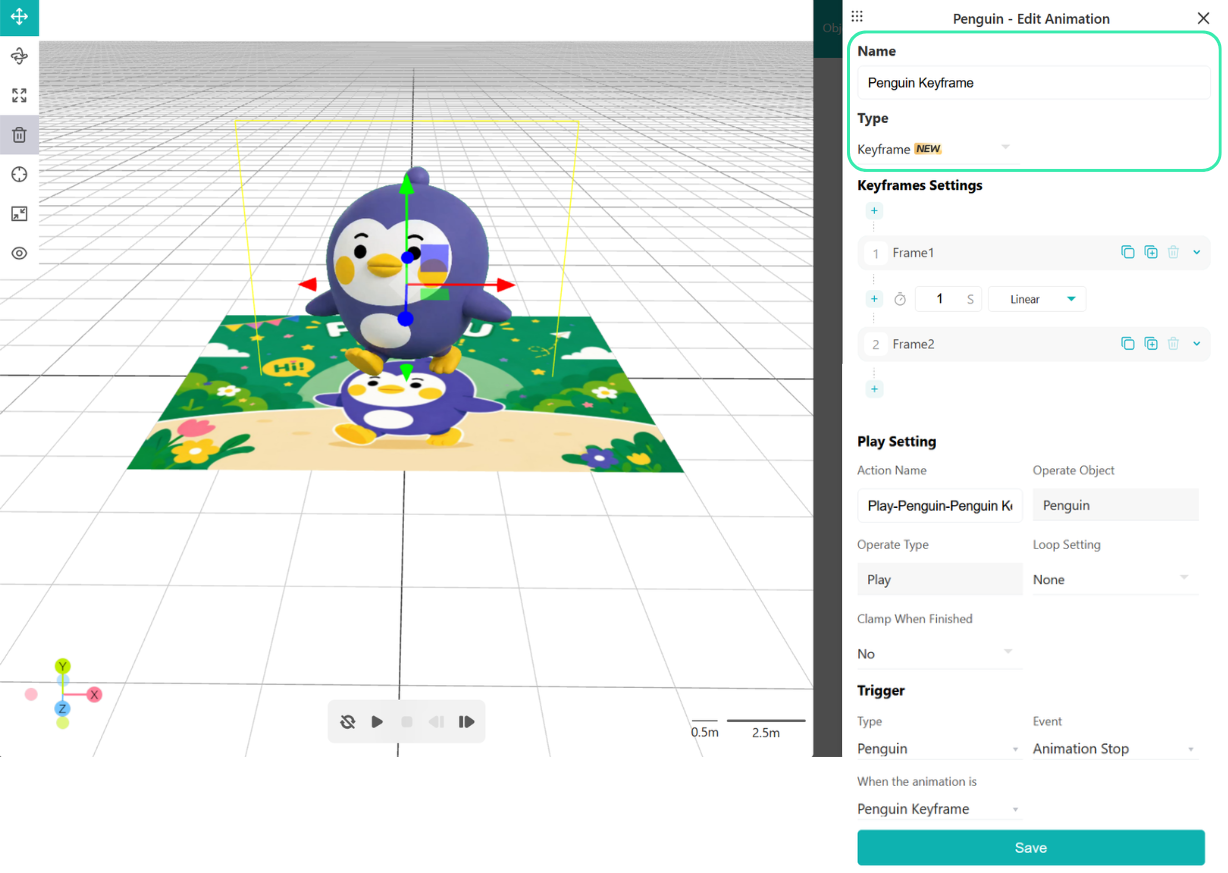Click the duration field showing 1 second

coord(948,299)
